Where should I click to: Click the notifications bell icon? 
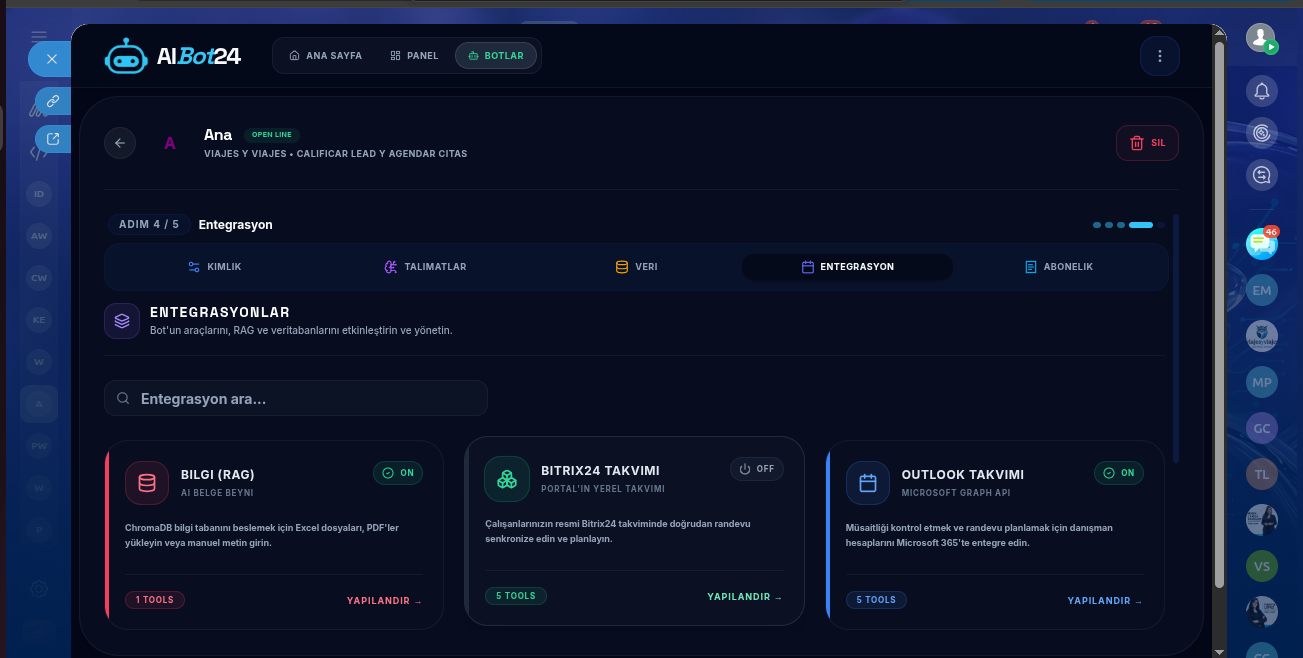click(1262, 91)
